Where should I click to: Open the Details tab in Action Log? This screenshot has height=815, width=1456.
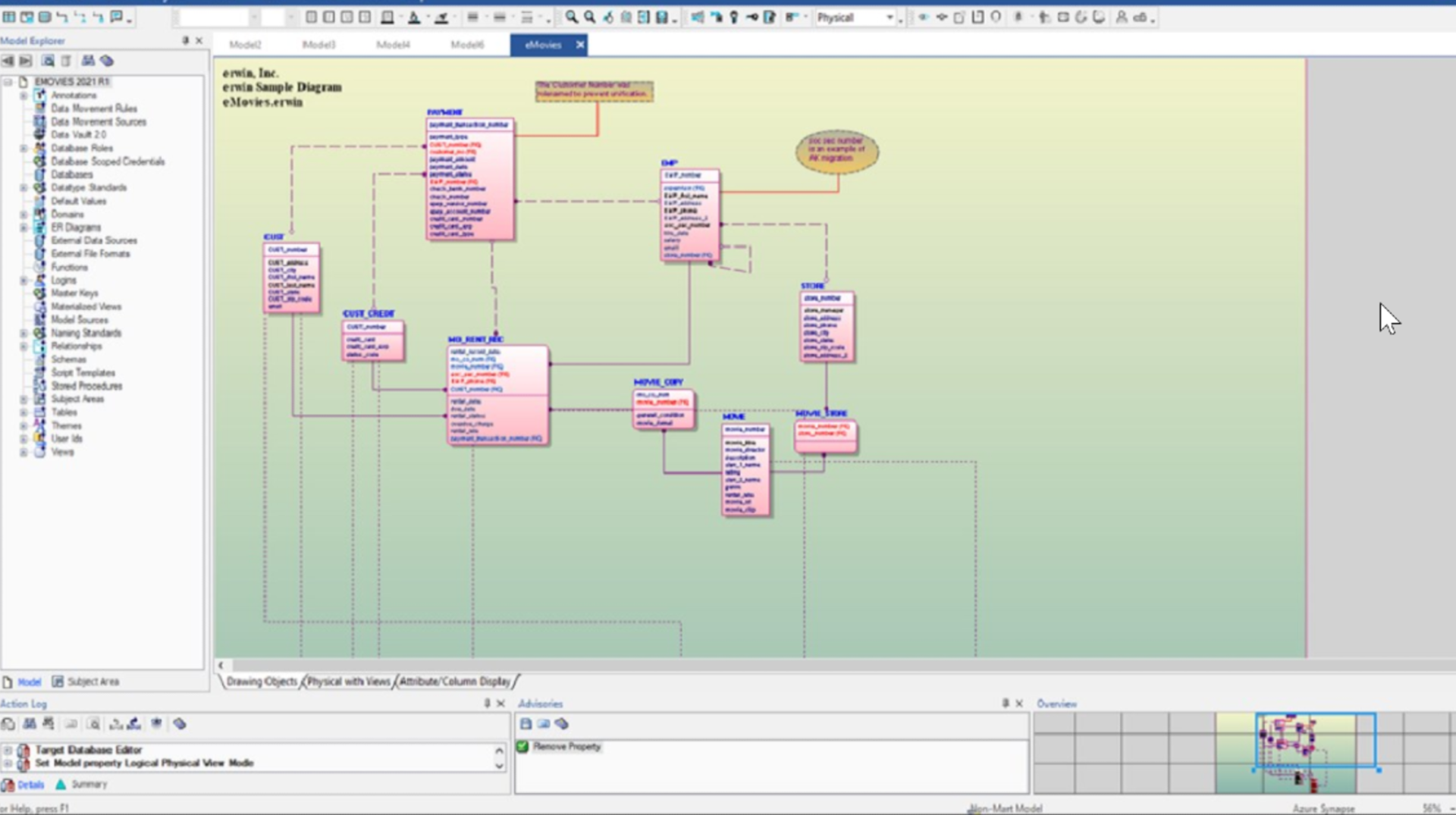pos(24,785)
